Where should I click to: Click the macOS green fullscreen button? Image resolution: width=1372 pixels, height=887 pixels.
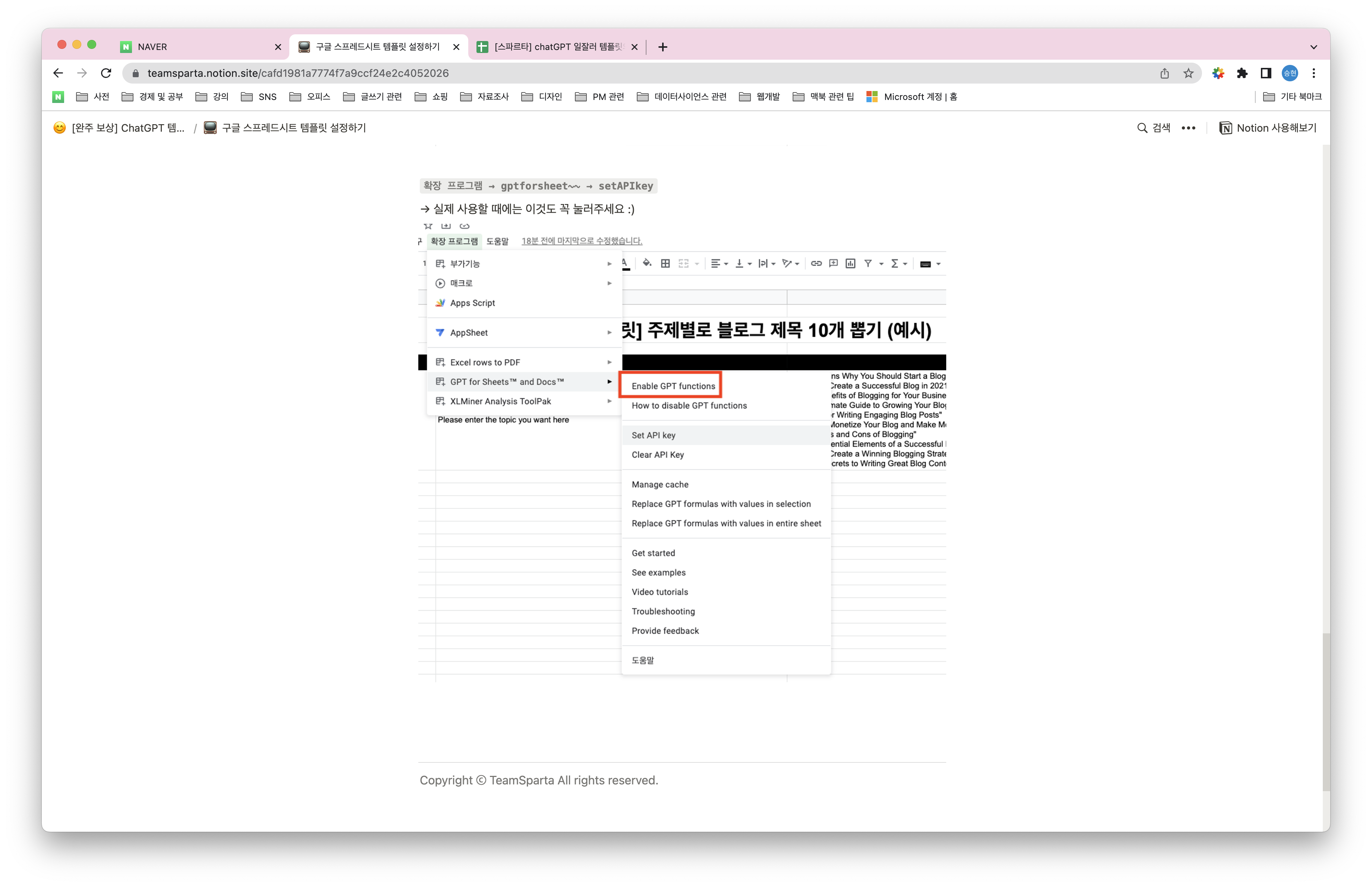click(92, 44)
